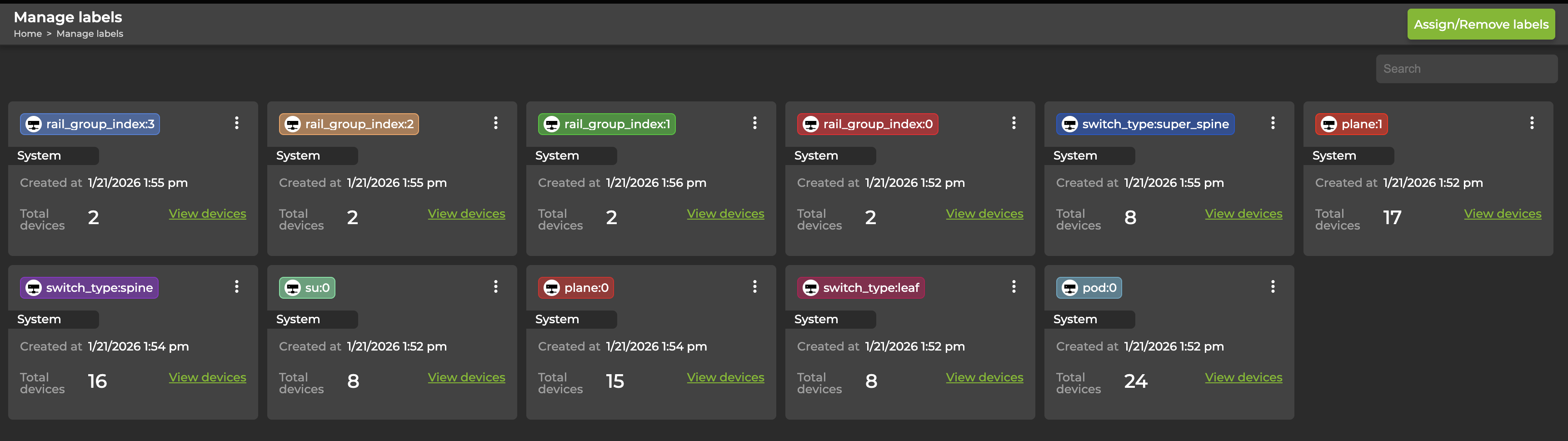
Task: Open options menu for pod:0 card
Action: pyautogui.click(x=1272, y=286)
